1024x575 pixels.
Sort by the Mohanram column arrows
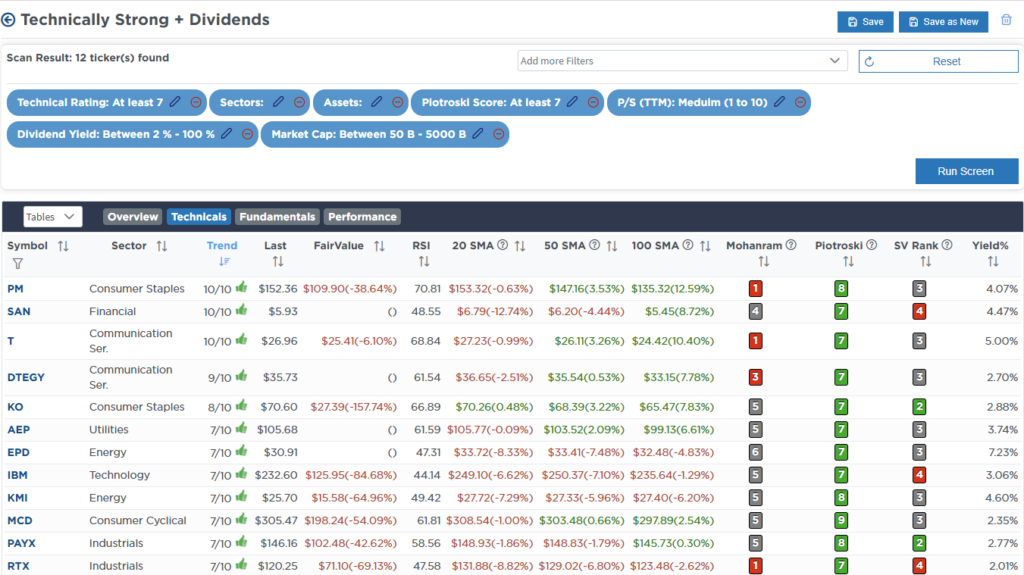(x=763, y=261)
